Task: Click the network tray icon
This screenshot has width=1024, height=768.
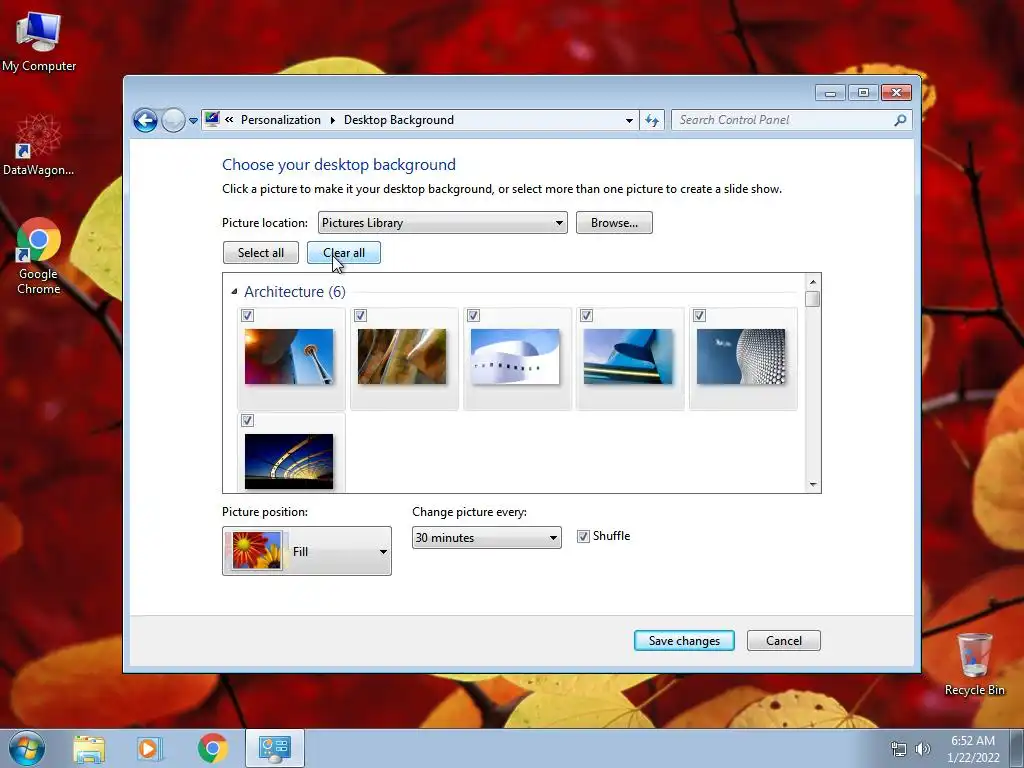Action: pos(899,749)
